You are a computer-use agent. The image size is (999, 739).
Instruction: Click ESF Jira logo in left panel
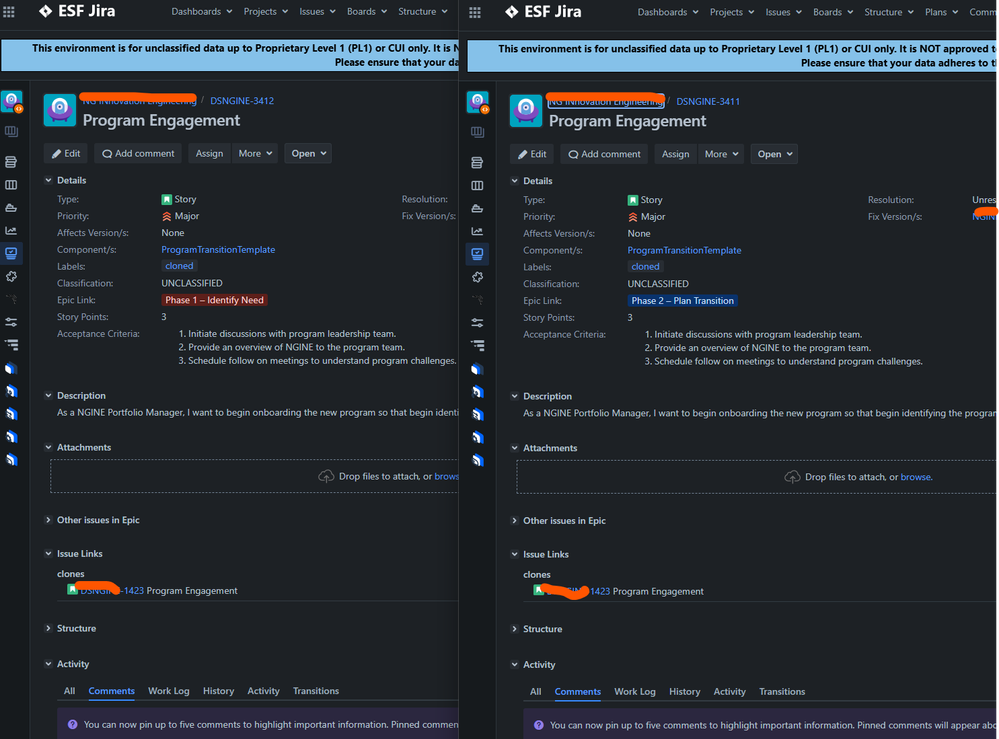click(76, 11)
